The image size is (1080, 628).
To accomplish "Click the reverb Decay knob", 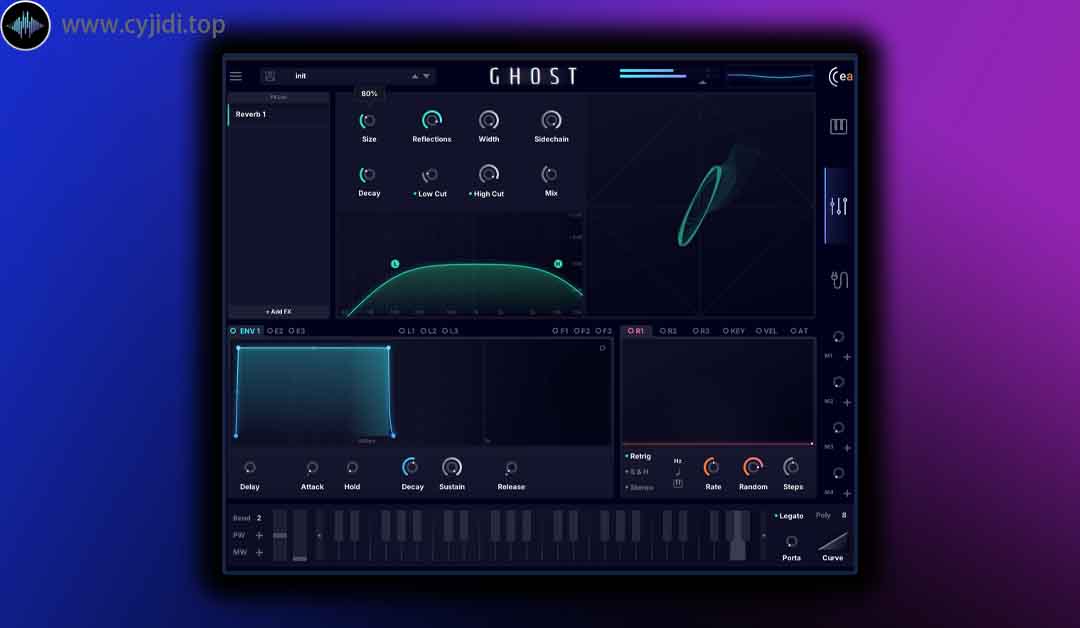I will tap(368, 175).
